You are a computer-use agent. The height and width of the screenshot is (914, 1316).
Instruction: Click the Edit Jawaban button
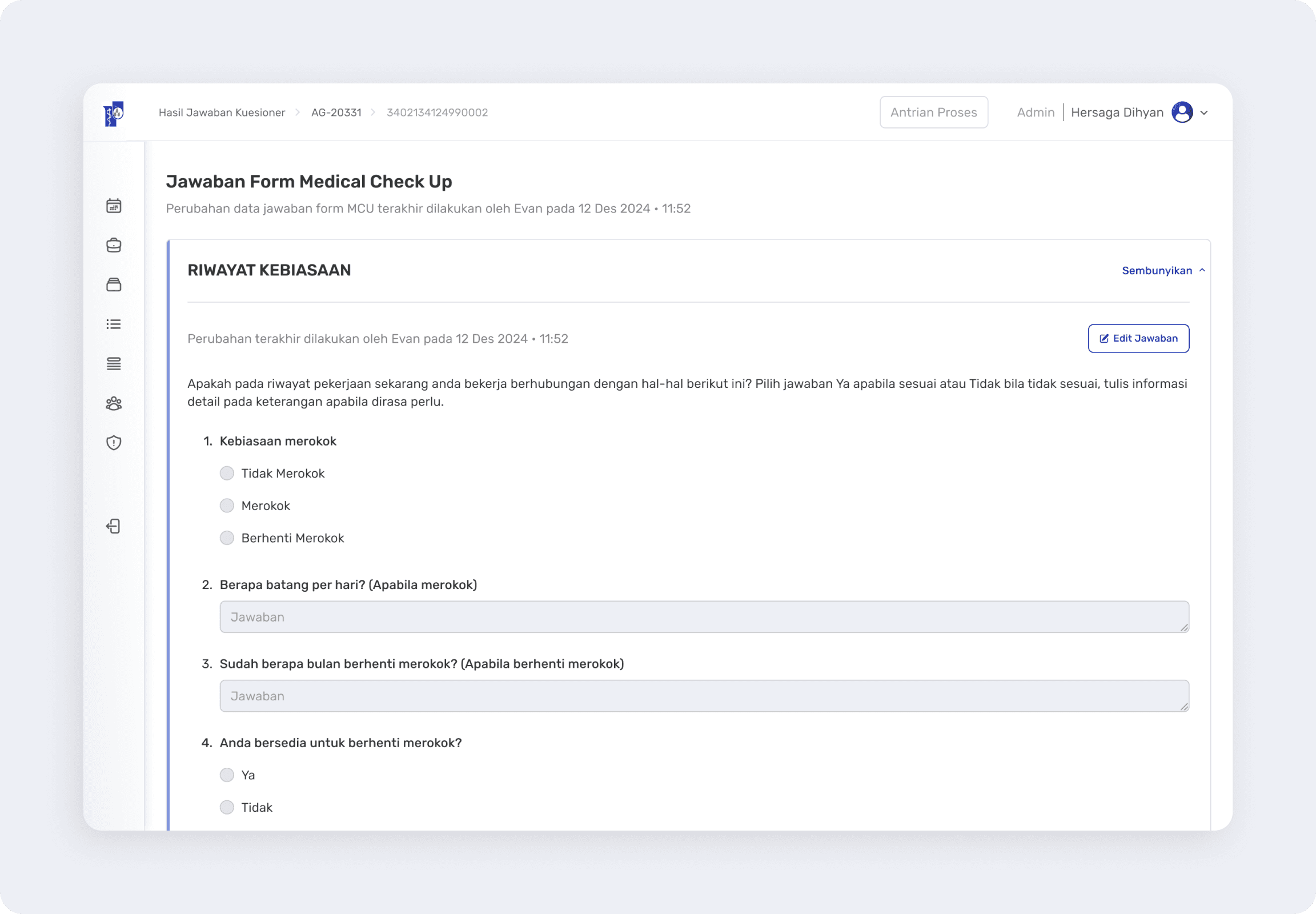click(1138, 338)
